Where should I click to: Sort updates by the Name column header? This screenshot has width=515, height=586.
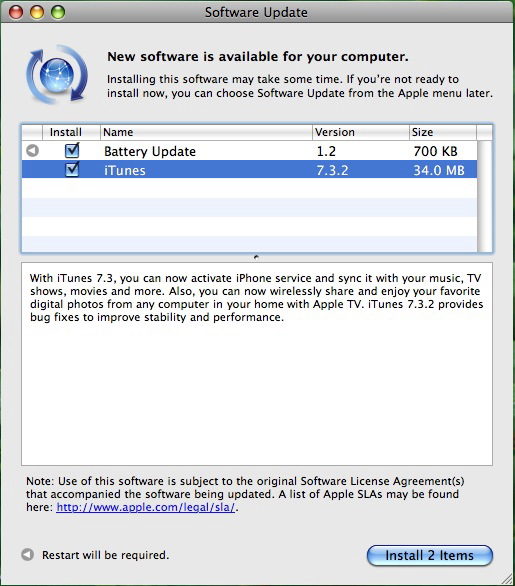(x=206, y=132)
